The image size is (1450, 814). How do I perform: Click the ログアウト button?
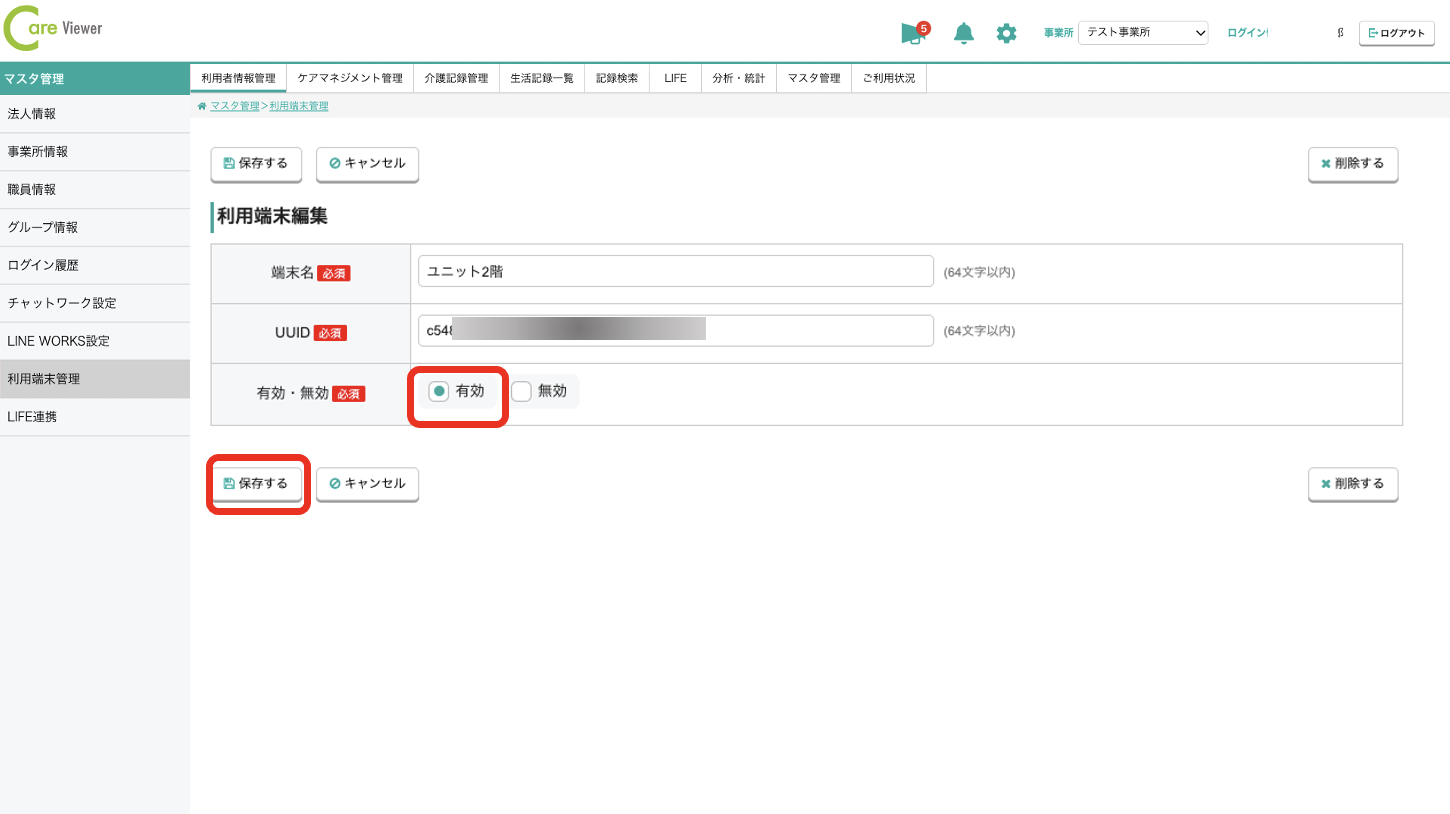[1396, 33]
